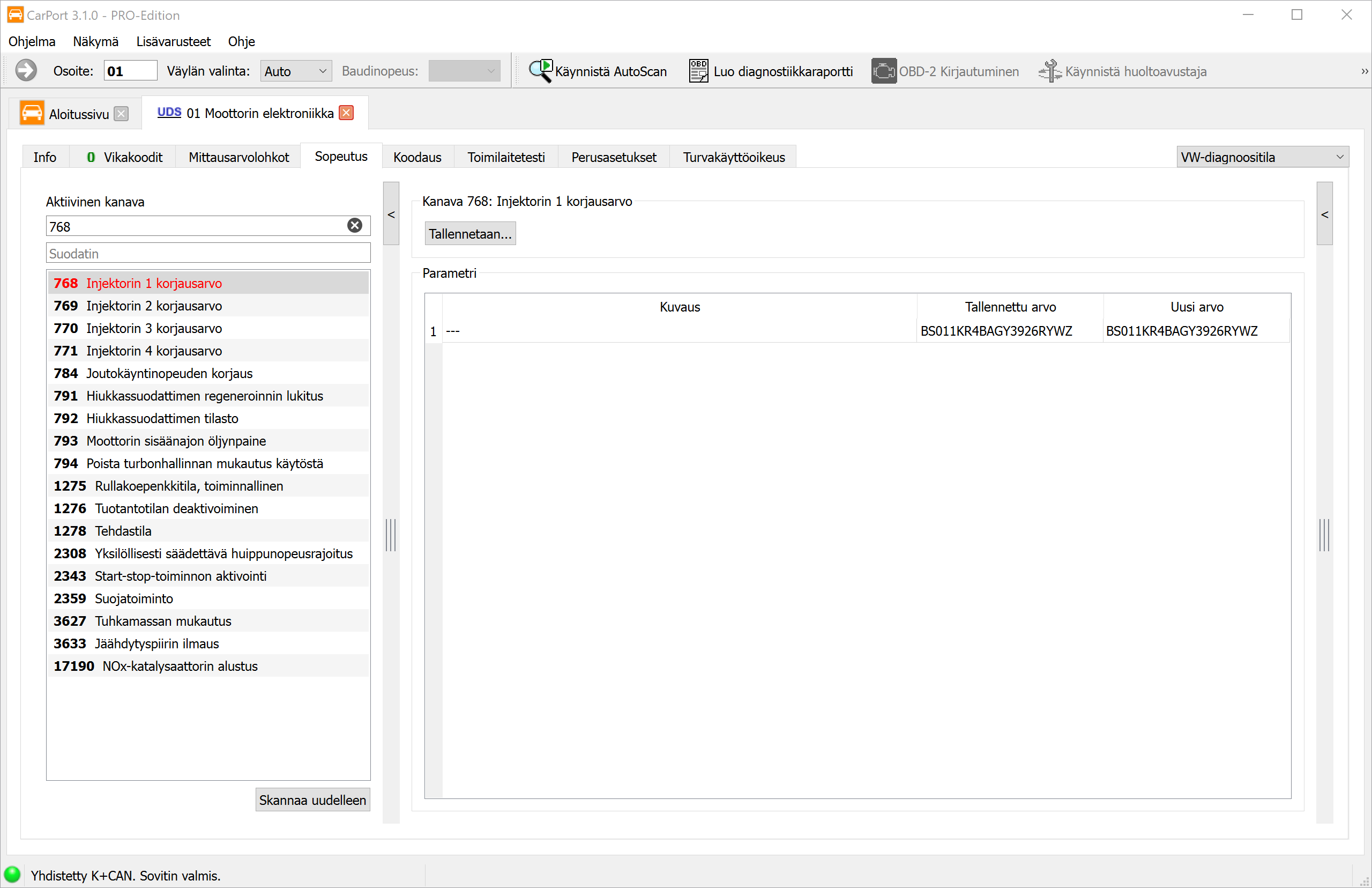This screenshot has height=888, width=1372.
Task: Click the OBD-2 engine icon
Action: (x=883, y=71)
